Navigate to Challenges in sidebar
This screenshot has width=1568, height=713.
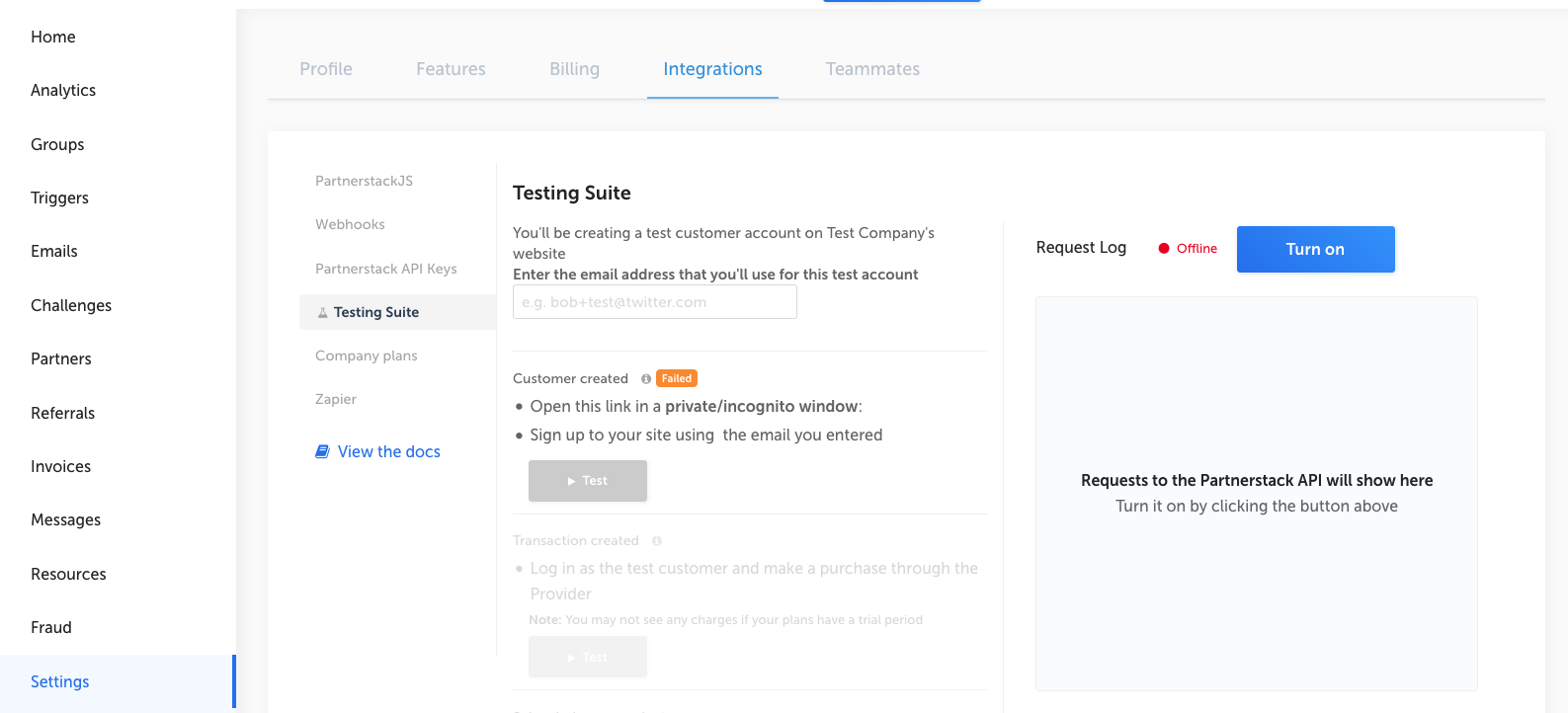tap(71, 305)
